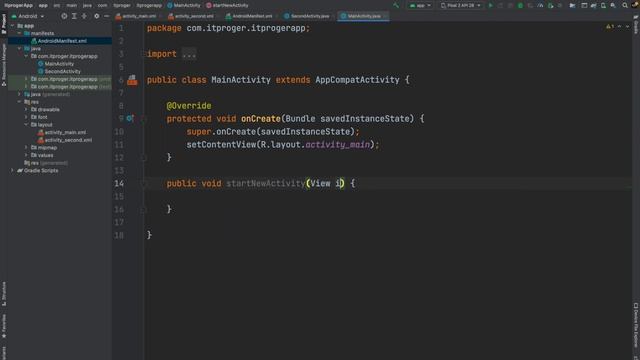
Task: Open activity_second.xml in project tree
Action: click(x=68, y=140)
